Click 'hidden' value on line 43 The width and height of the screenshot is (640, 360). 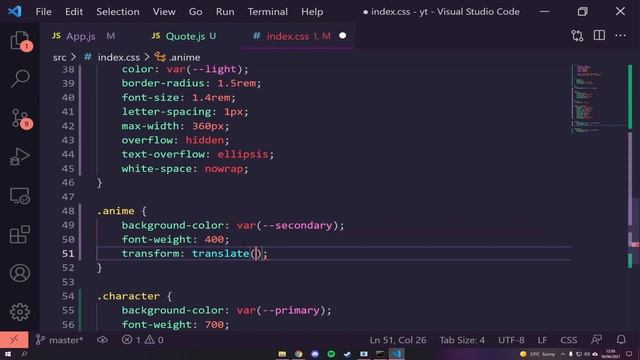[204, 140]
